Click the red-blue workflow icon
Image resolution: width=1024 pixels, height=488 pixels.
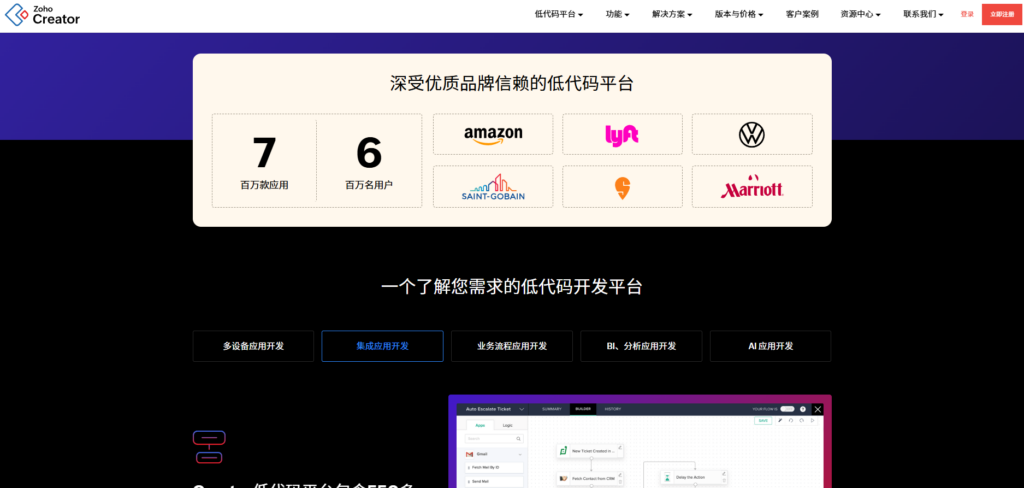(x=209, y=447)
